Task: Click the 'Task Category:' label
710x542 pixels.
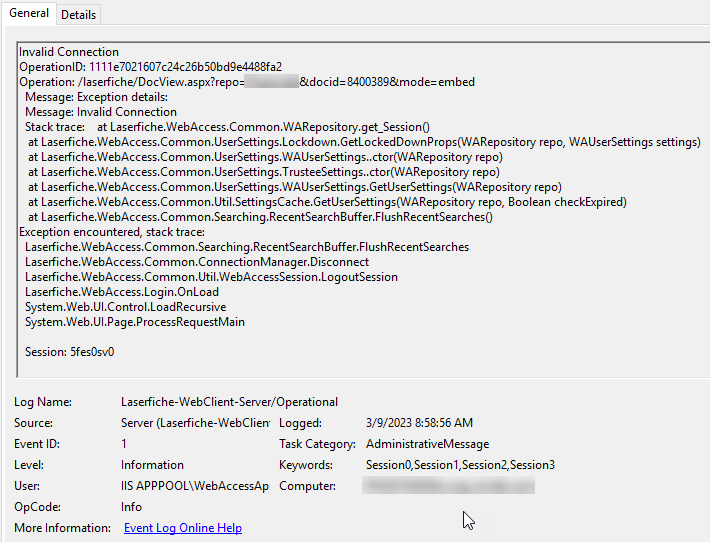Action: [x=317, y=444]
